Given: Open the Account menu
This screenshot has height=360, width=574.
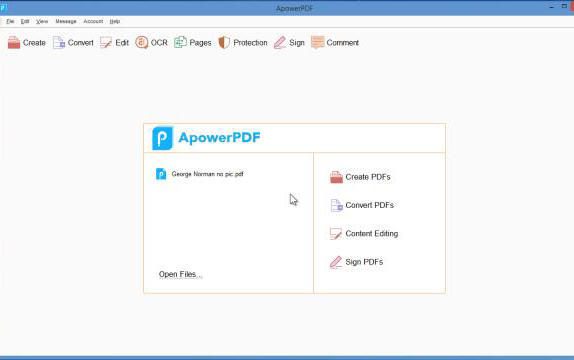Looking at the screenshot, I should [x=93, y=22].
